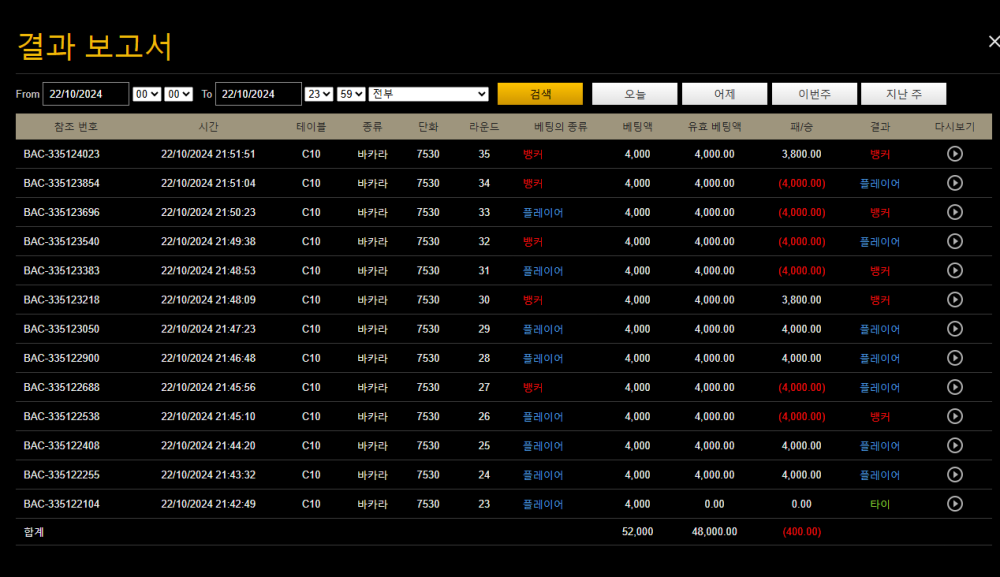Replay round 35 with the play icon
Viewport: 1000px width, 577px height.
pos(954,154)
